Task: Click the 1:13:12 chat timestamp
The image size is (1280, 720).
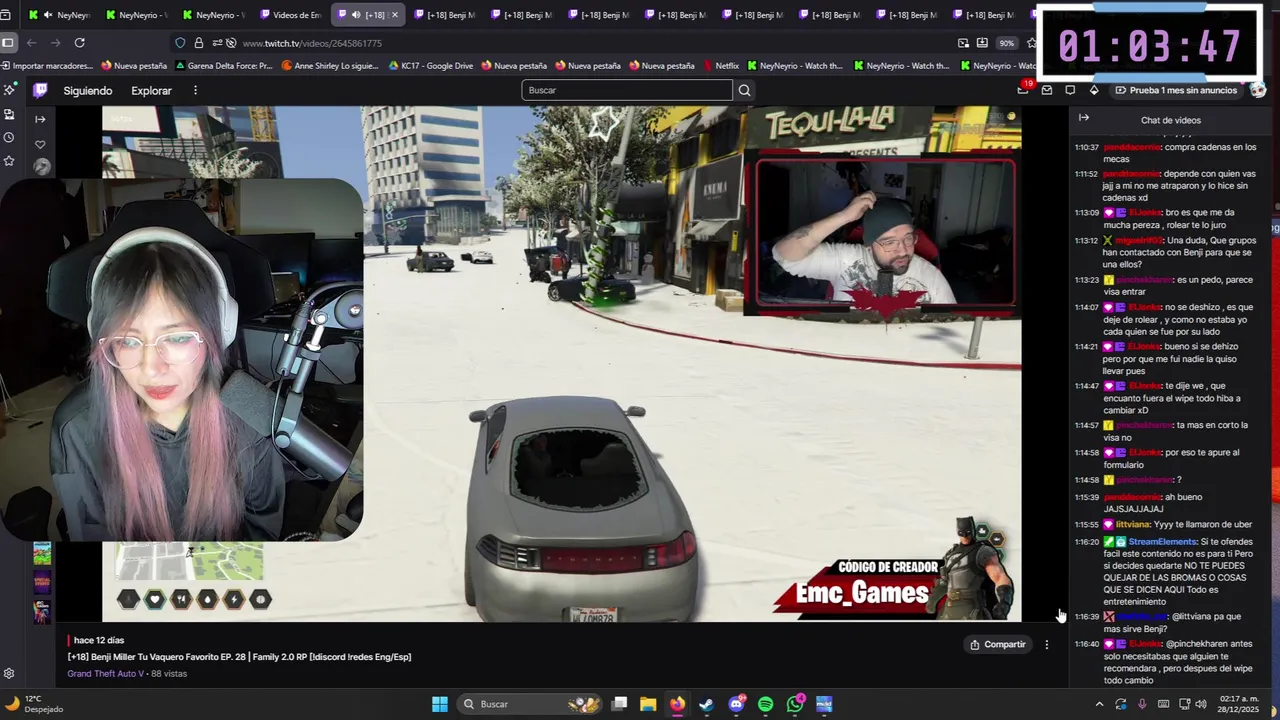Action: [x=1086, y=241]
